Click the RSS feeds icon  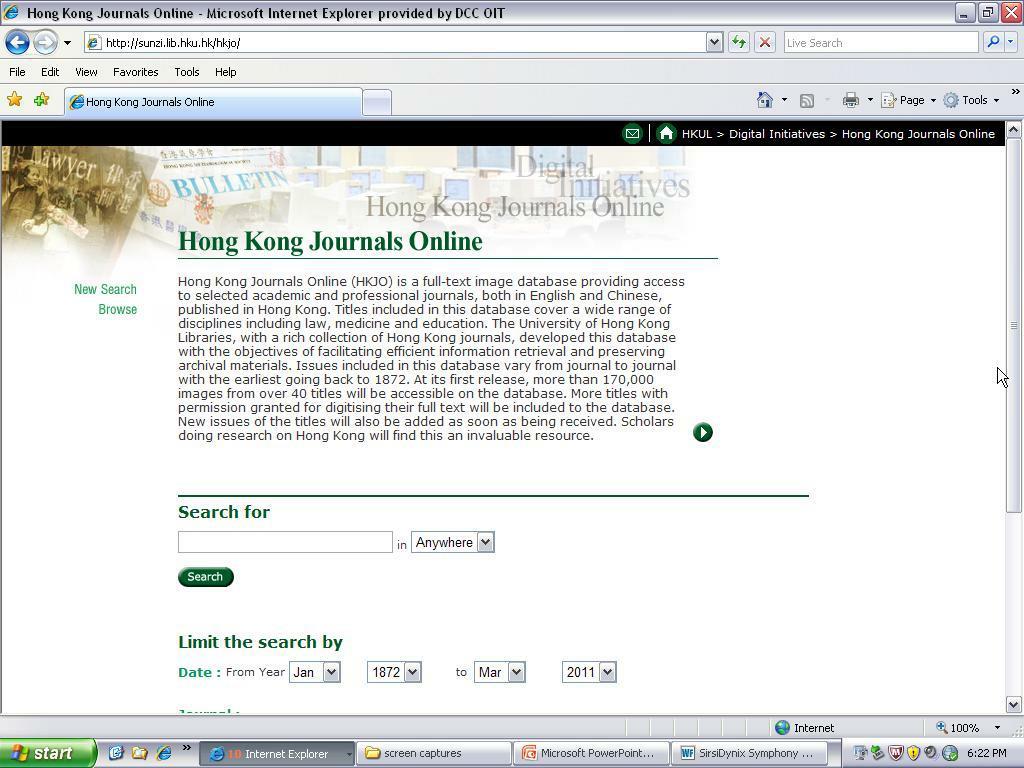807,100
